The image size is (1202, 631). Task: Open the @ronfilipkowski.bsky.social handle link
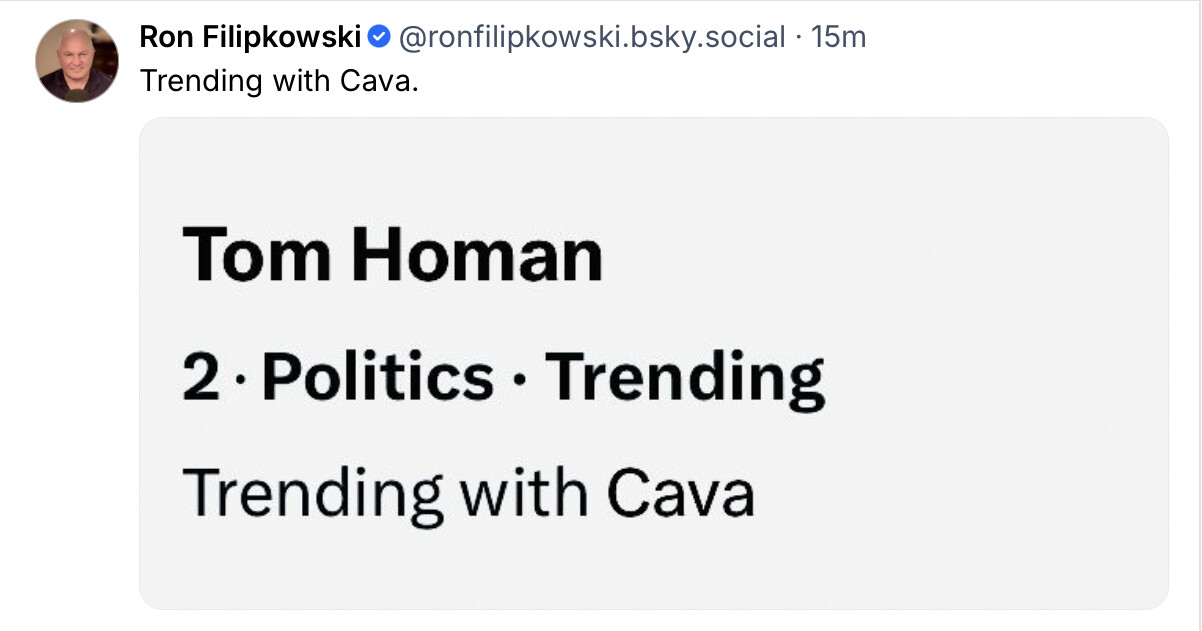pos(592,38)
